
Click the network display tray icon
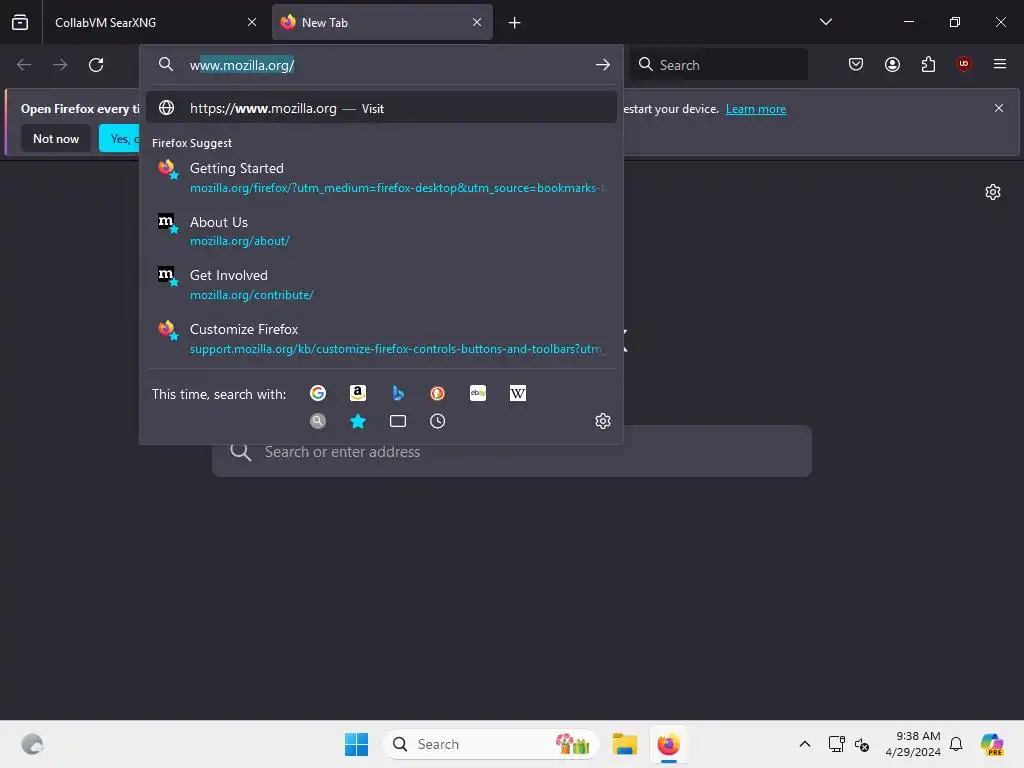pyautogui.click(x=837, y=744)
